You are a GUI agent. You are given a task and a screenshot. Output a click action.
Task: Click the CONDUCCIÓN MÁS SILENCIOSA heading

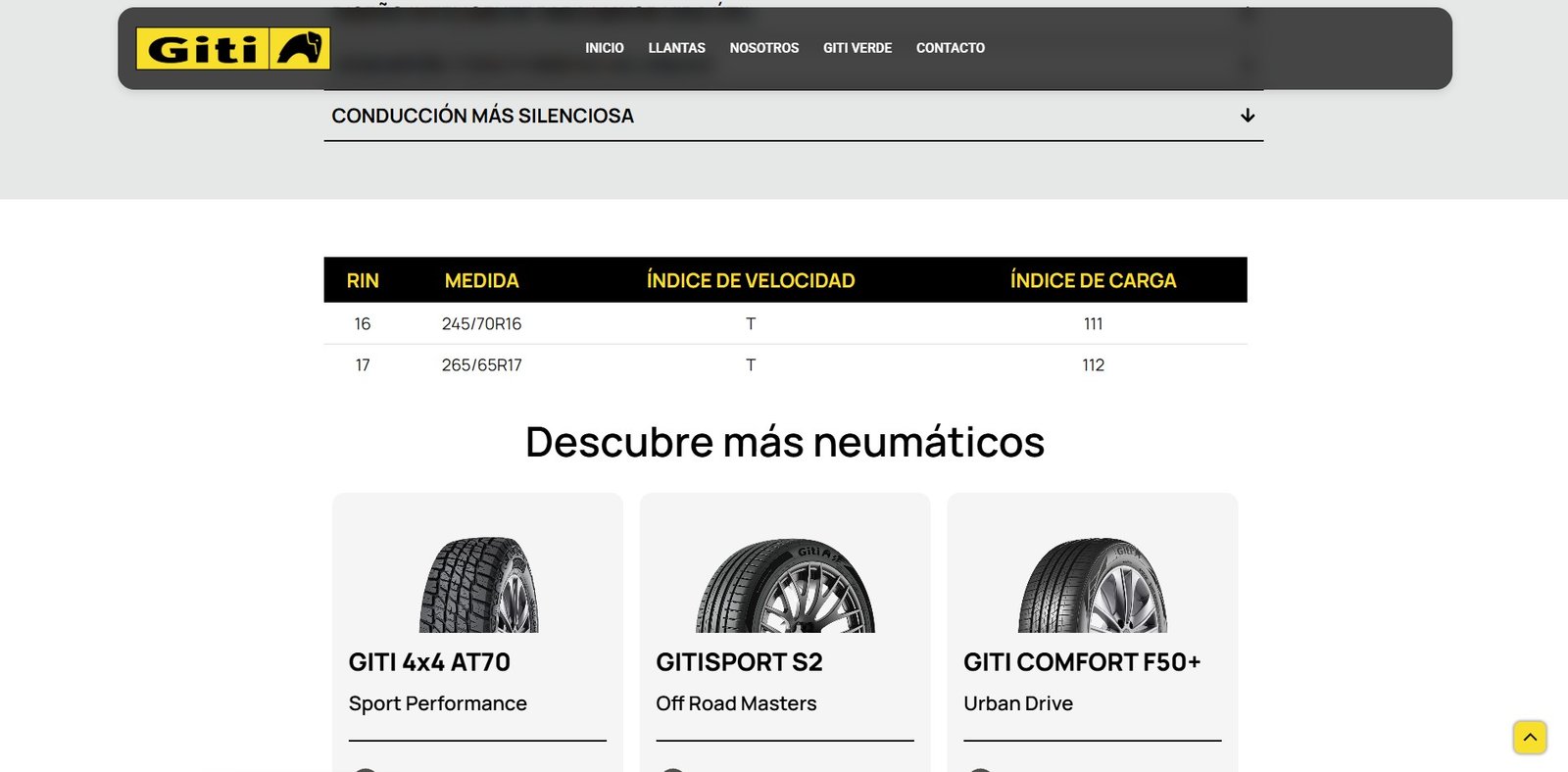[x=482, y=116]
